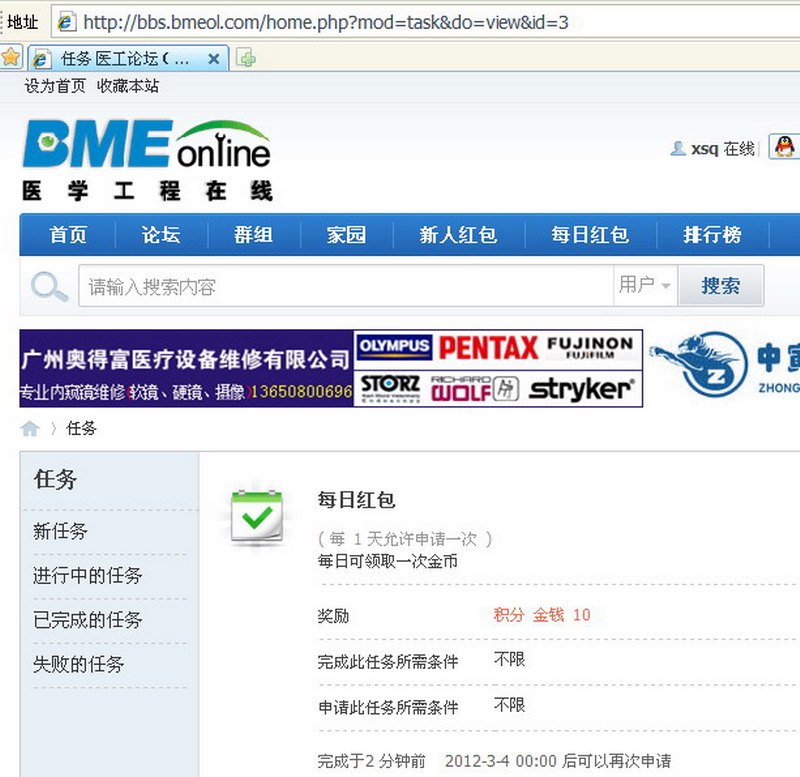Image resolution: width=800 pixels, height=777 pixels.
Task: Open 已完成的任务 in the sidebar
Action: 88,620
